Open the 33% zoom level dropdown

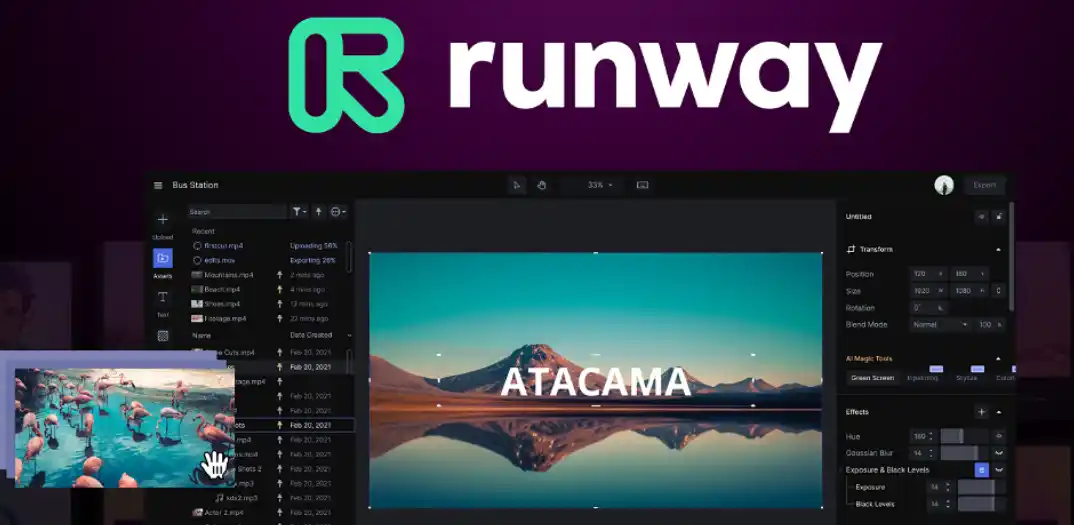(x=600, y=185)
